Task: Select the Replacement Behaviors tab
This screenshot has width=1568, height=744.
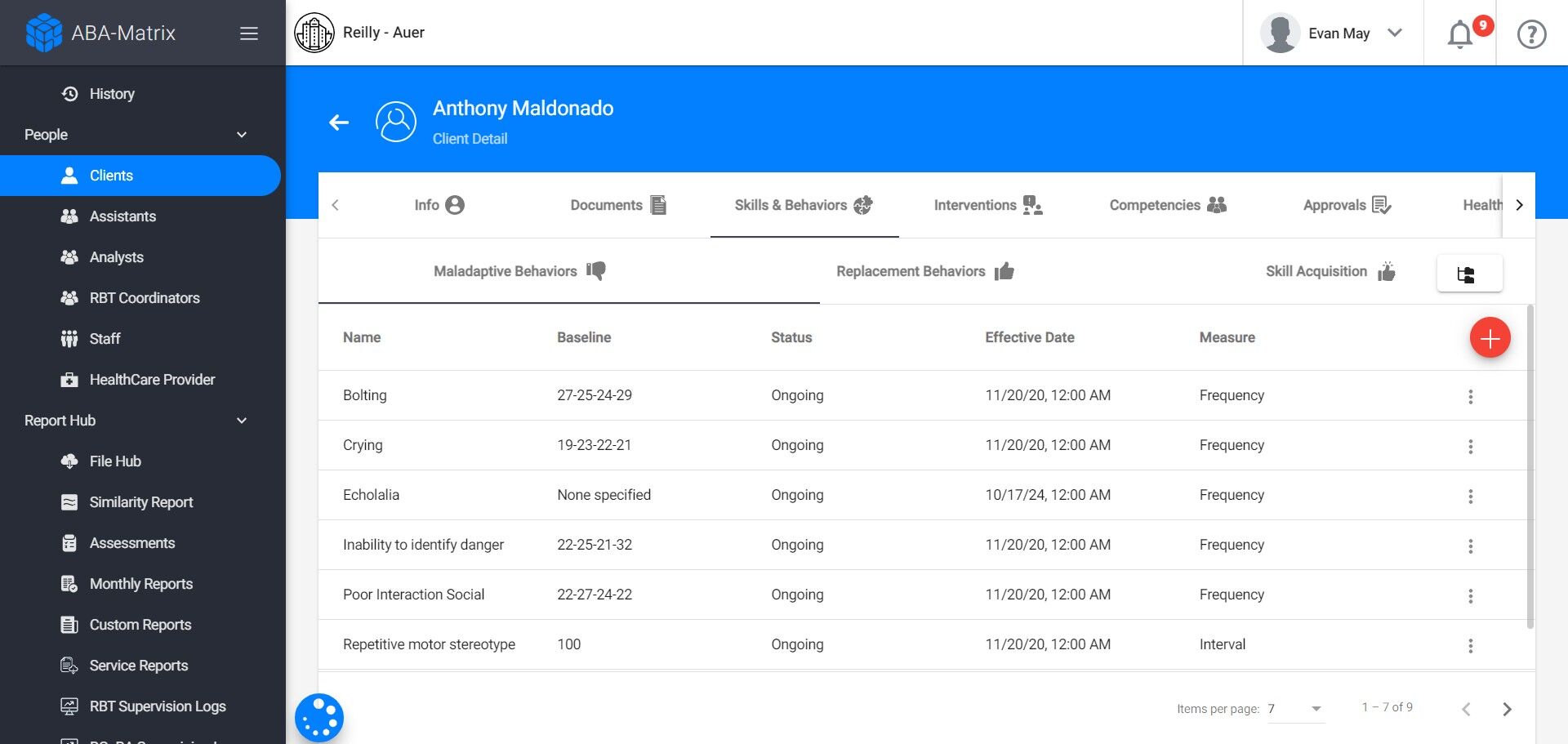Action: [x=924, y=271]
